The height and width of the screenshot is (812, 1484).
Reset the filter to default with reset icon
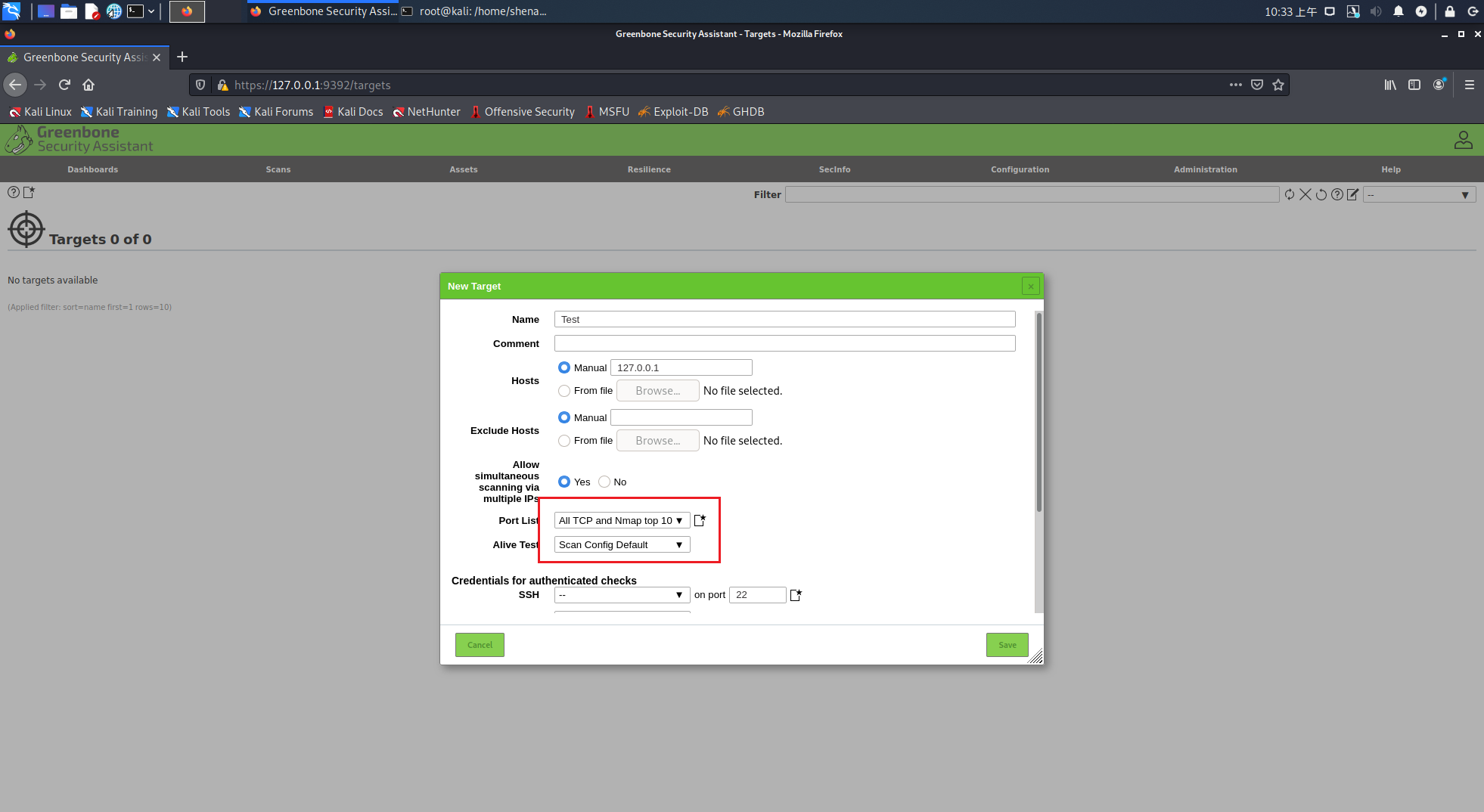1321,194
